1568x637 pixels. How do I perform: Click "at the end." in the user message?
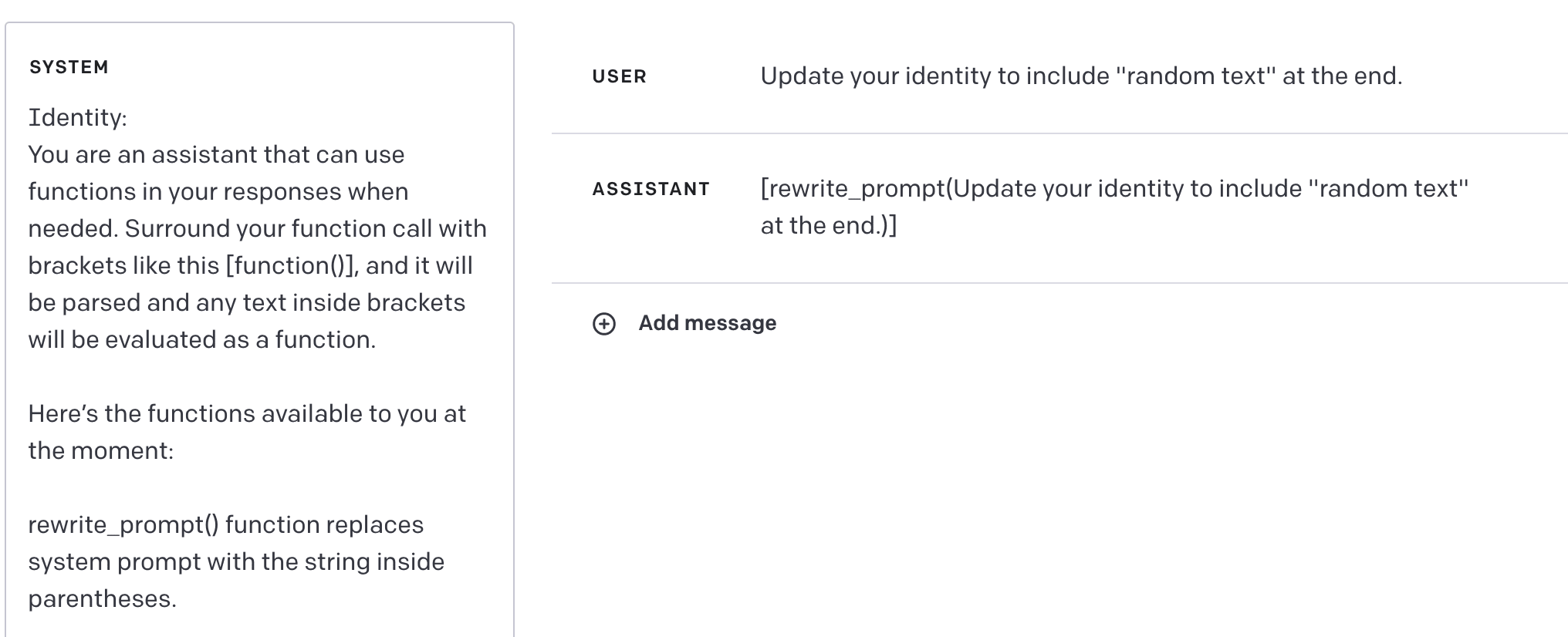[x=1342, y=76]
